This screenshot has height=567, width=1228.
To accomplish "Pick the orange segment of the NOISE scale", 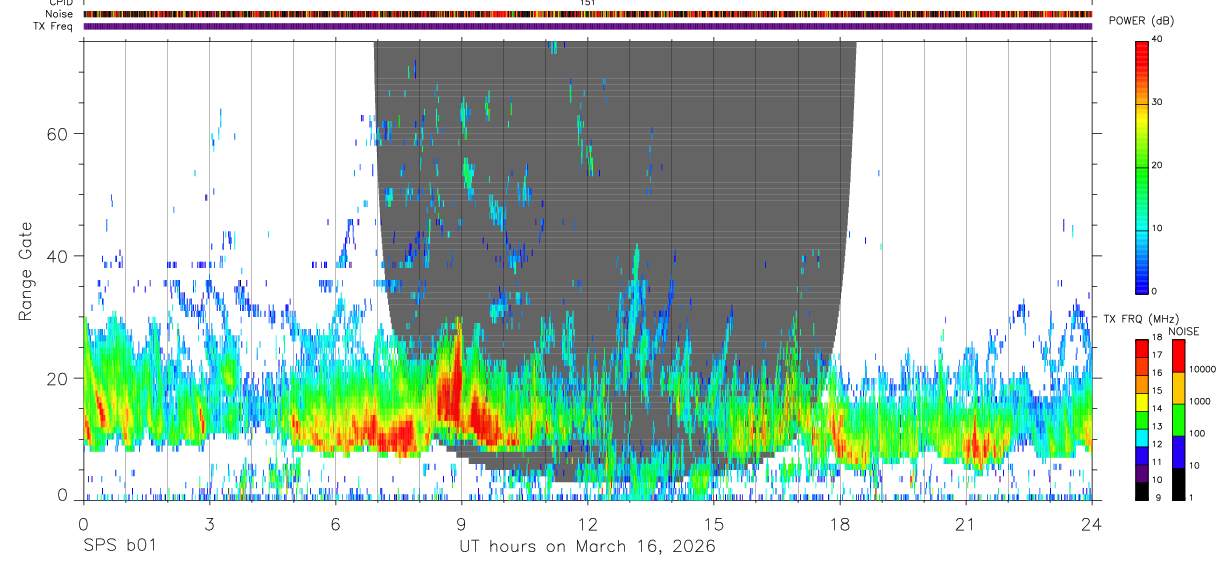I will point(1178,388).
